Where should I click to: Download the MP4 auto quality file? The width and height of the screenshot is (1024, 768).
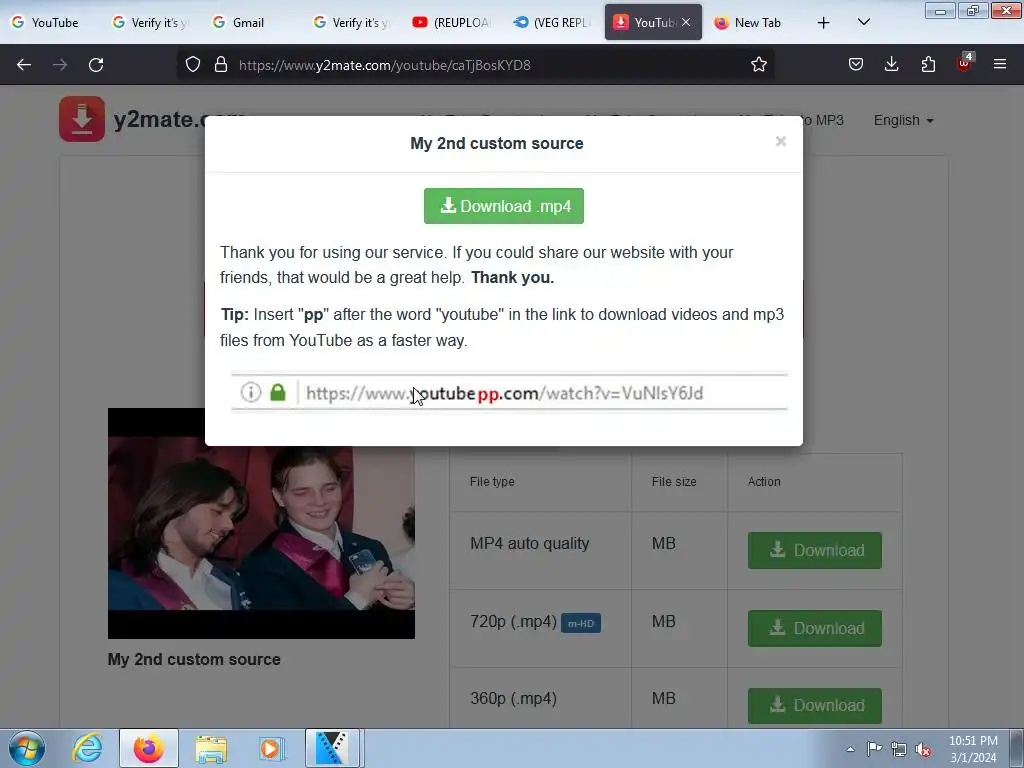pyautogui.click(x=814, y=551)
